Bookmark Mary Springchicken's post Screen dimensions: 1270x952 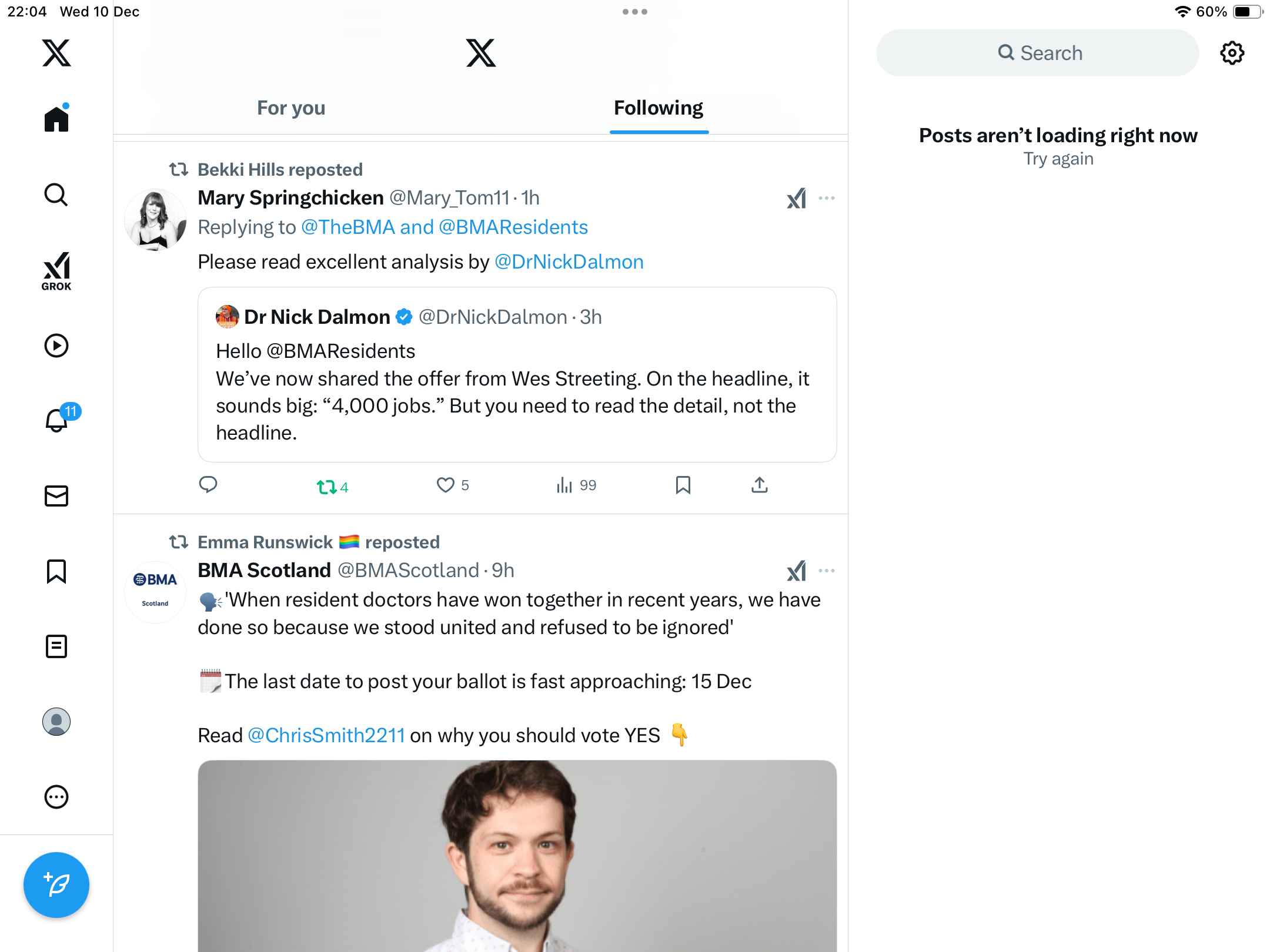coord(683,485)
